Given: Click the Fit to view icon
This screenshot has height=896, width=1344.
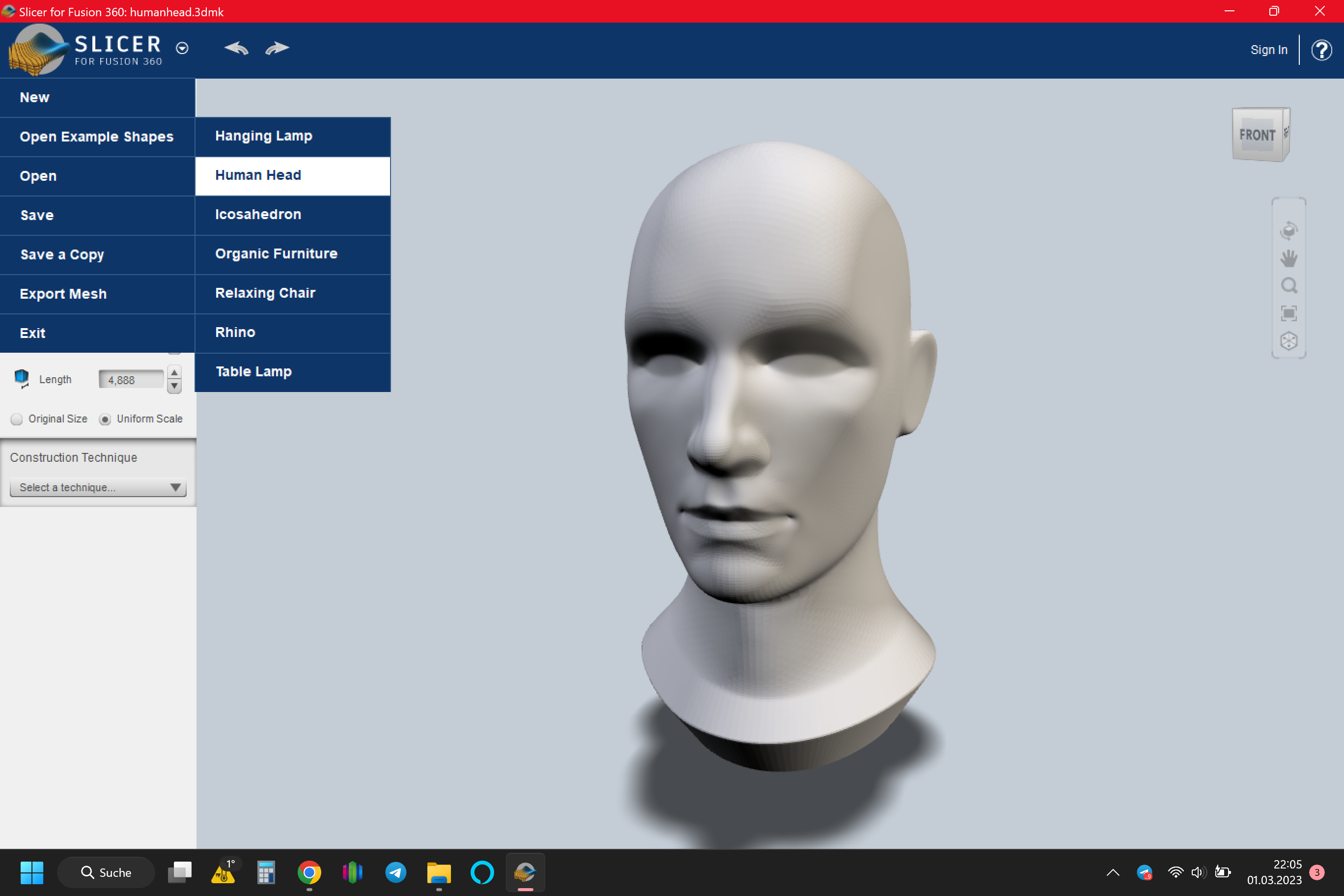Looking at the screenshot, I should 1288,313.
